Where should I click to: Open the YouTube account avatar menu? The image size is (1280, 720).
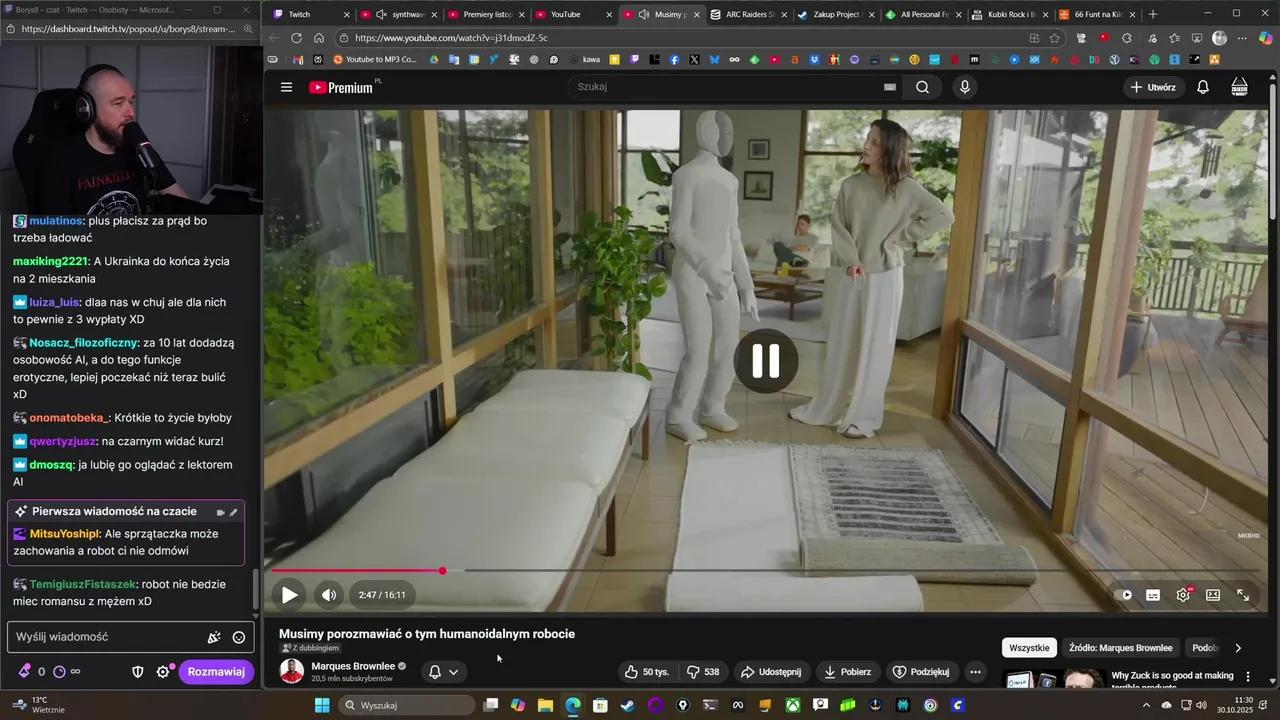1239,87
